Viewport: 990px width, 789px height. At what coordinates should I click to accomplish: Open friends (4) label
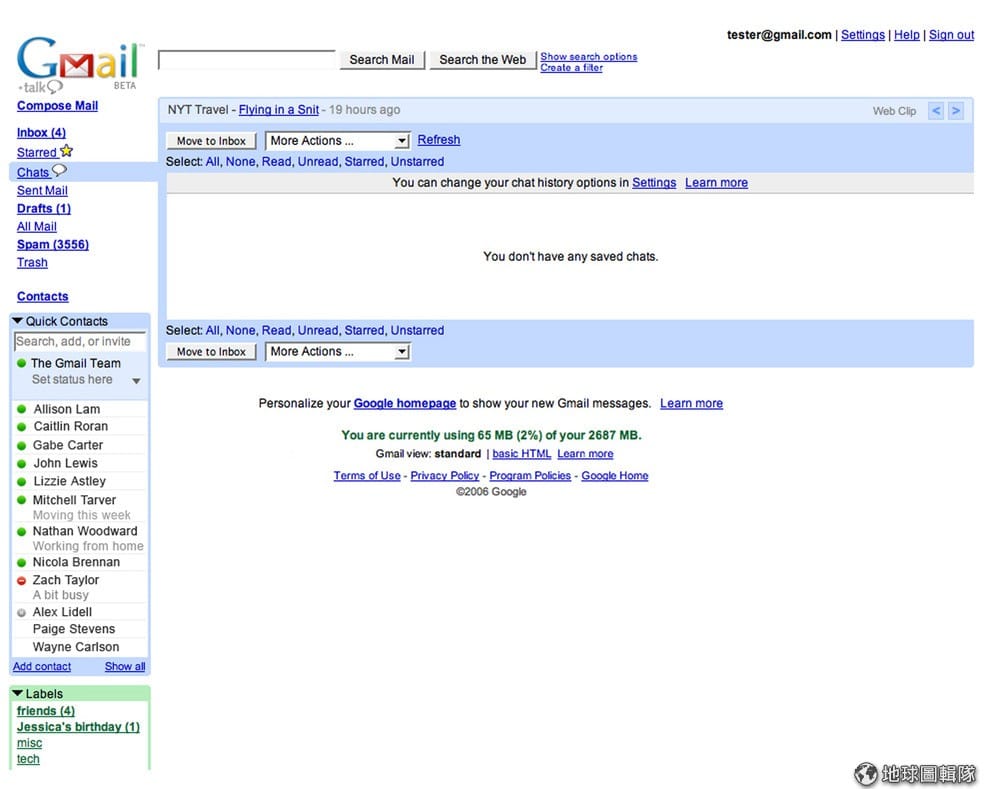point(45,711)
